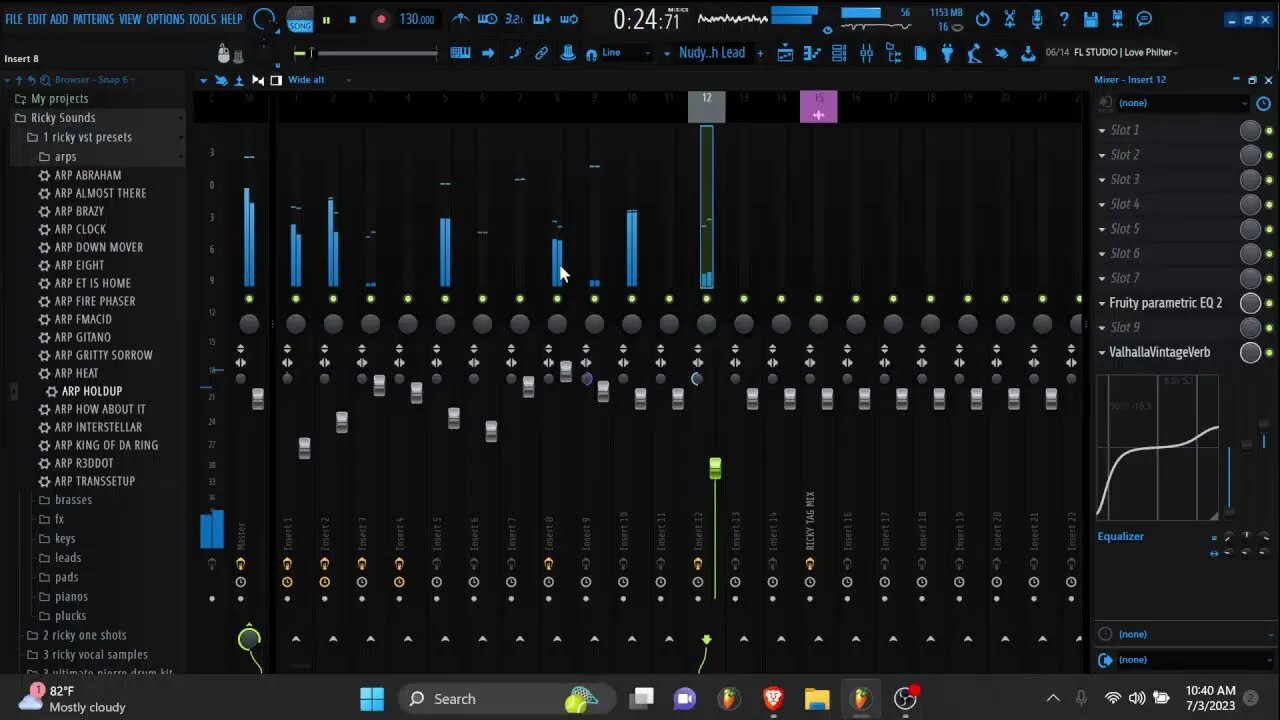
Task: Click the microphone one-click recording icon
Action: (x=1037, y=19)
